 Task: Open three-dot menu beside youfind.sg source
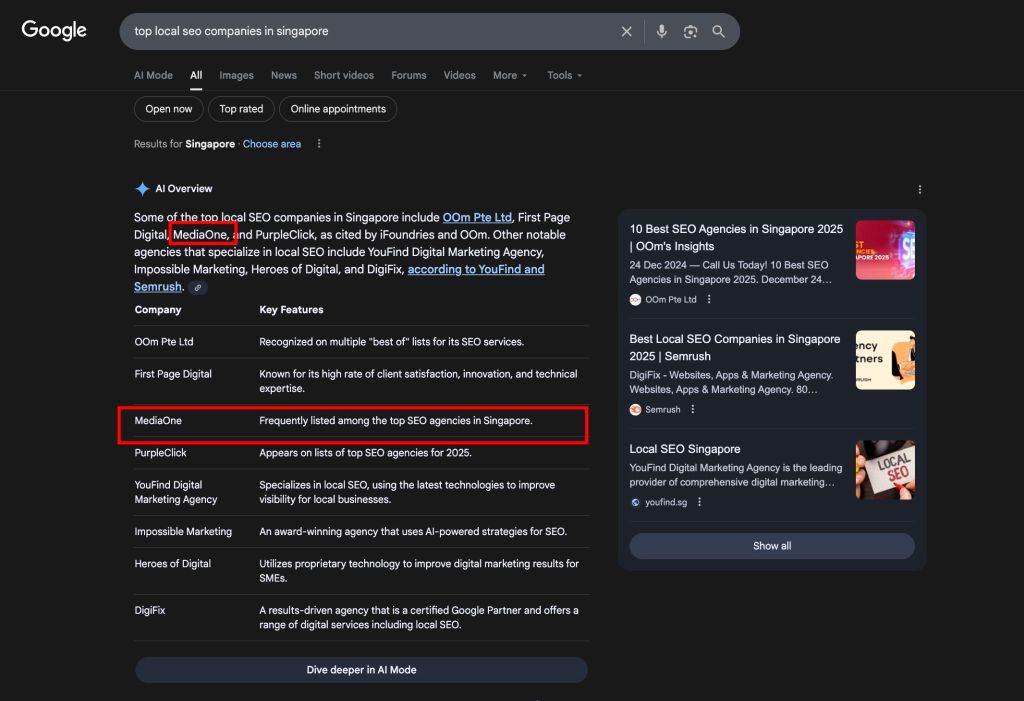click(699, 502)
